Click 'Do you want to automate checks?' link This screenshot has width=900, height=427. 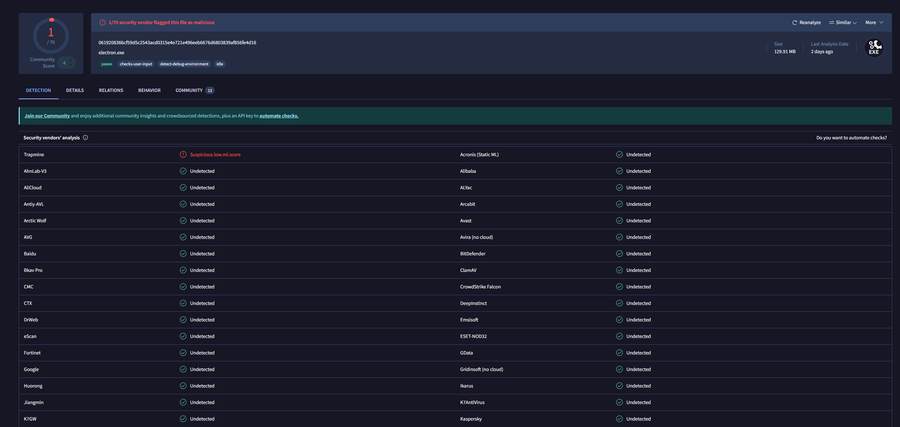(x=851, y=138)
